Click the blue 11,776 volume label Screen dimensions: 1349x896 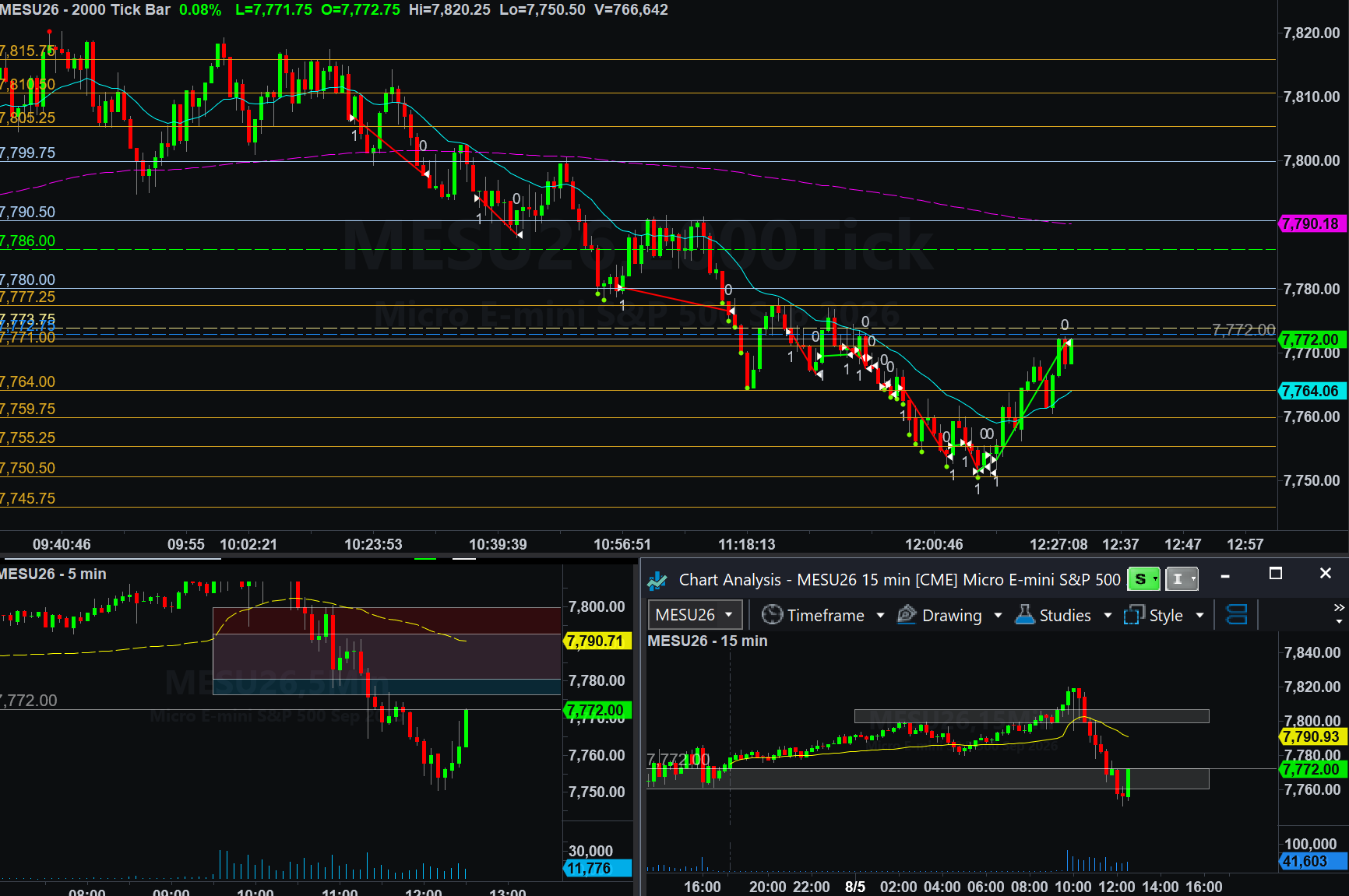click(597, 868)
